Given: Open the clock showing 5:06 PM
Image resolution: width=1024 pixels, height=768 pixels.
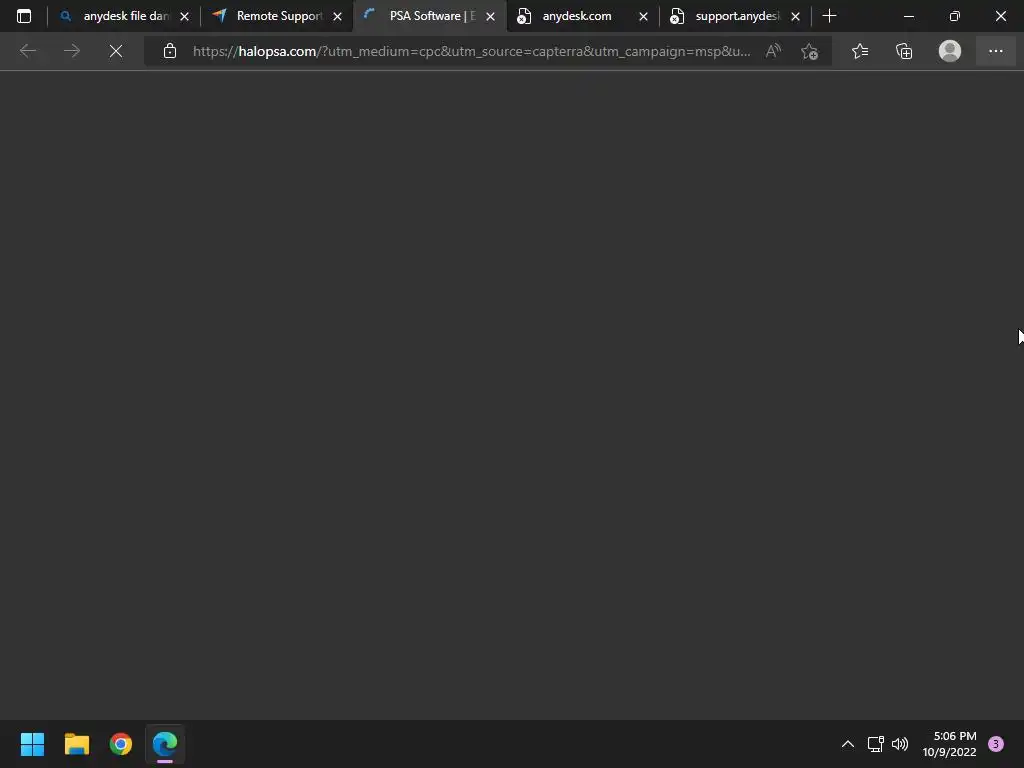Looking at the screenshot, I should coord(950,744).
